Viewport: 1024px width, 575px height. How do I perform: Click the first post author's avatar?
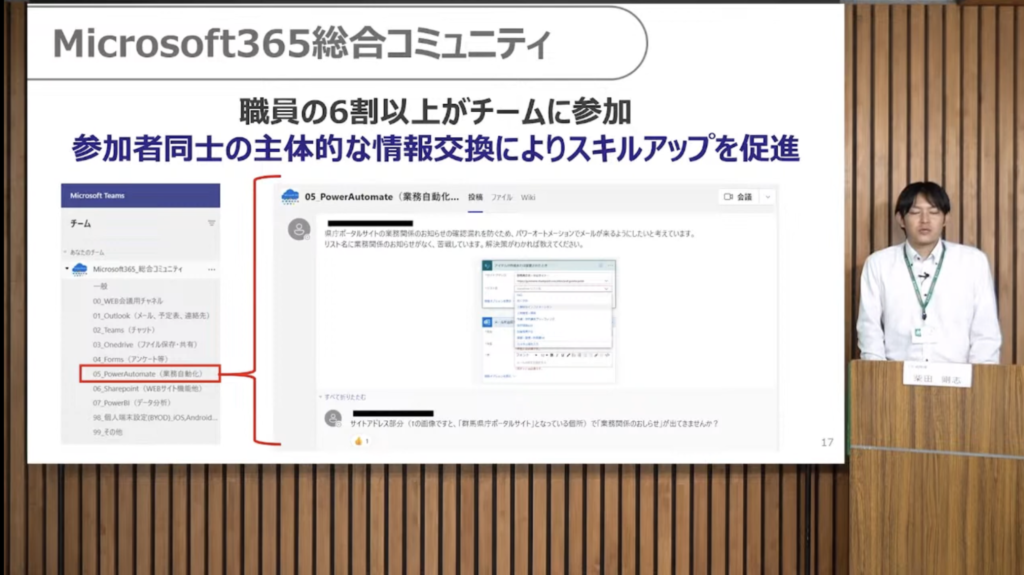click(299, 229)
